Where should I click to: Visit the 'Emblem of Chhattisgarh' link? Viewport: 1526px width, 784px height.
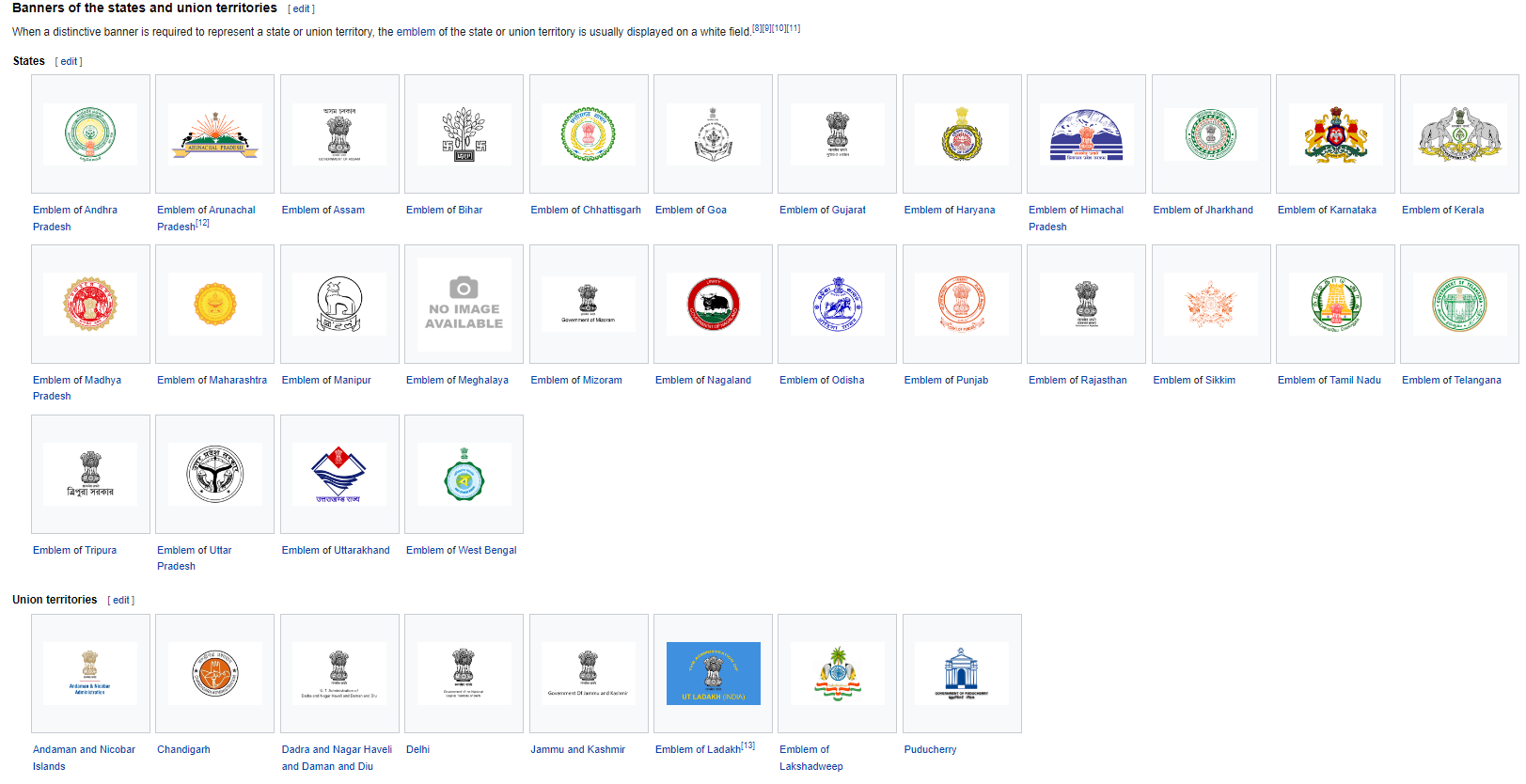586,211
